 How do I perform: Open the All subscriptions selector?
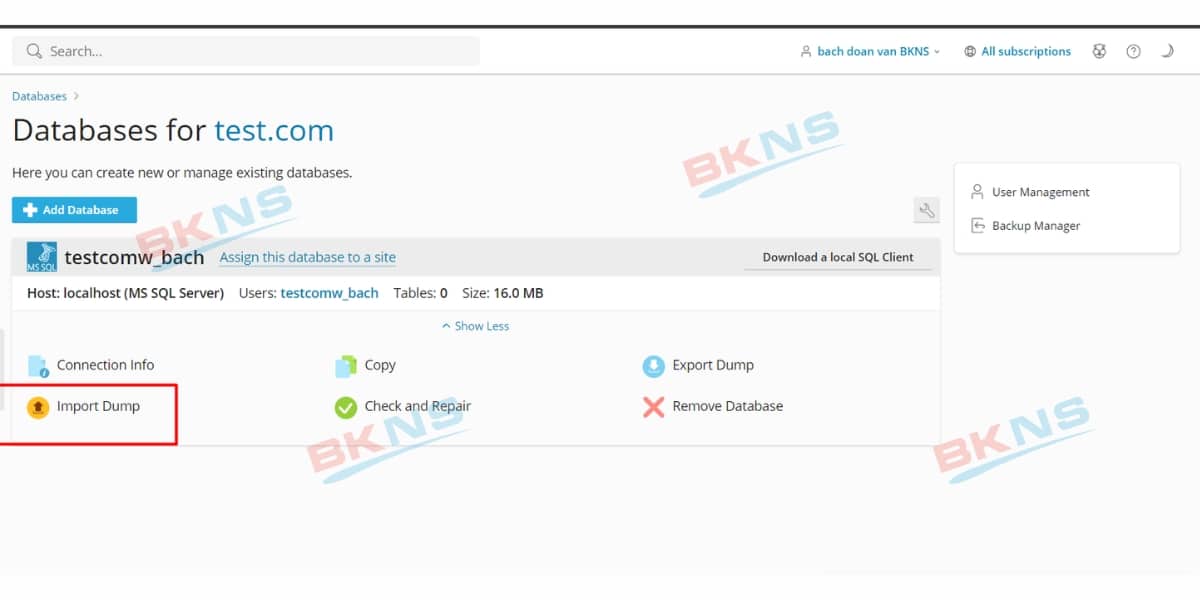(x=1017, y=52)
